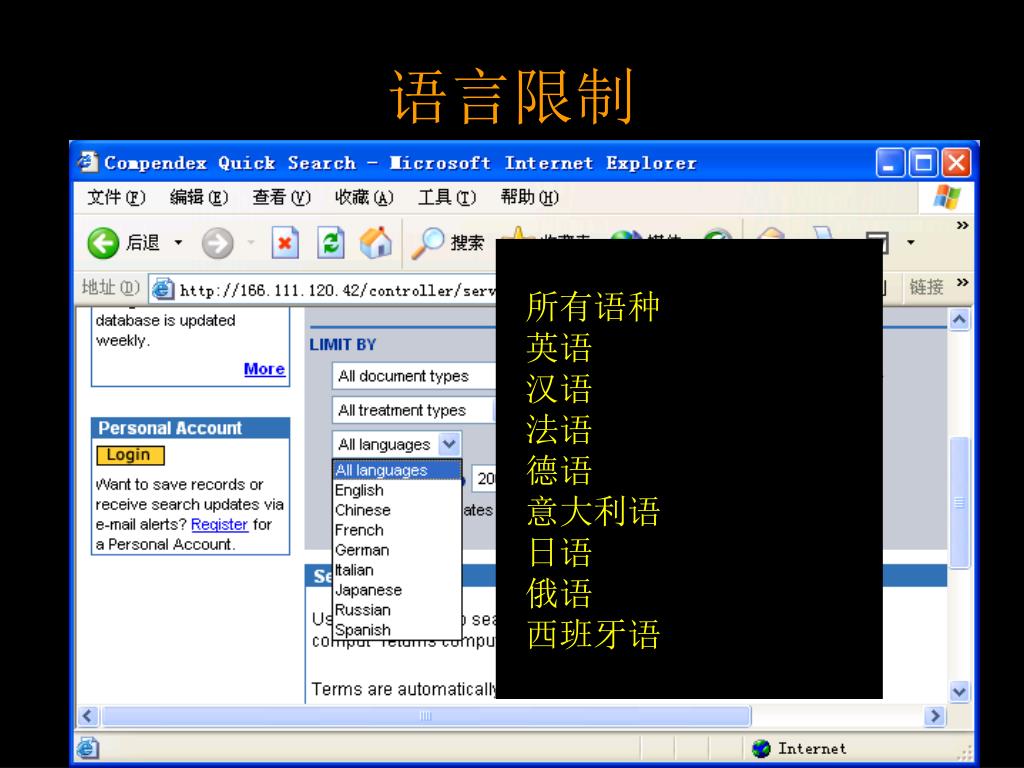Screen dimensions: 1024x768
Task: Click the Internet zone globe icon
Action: point(761,748)
